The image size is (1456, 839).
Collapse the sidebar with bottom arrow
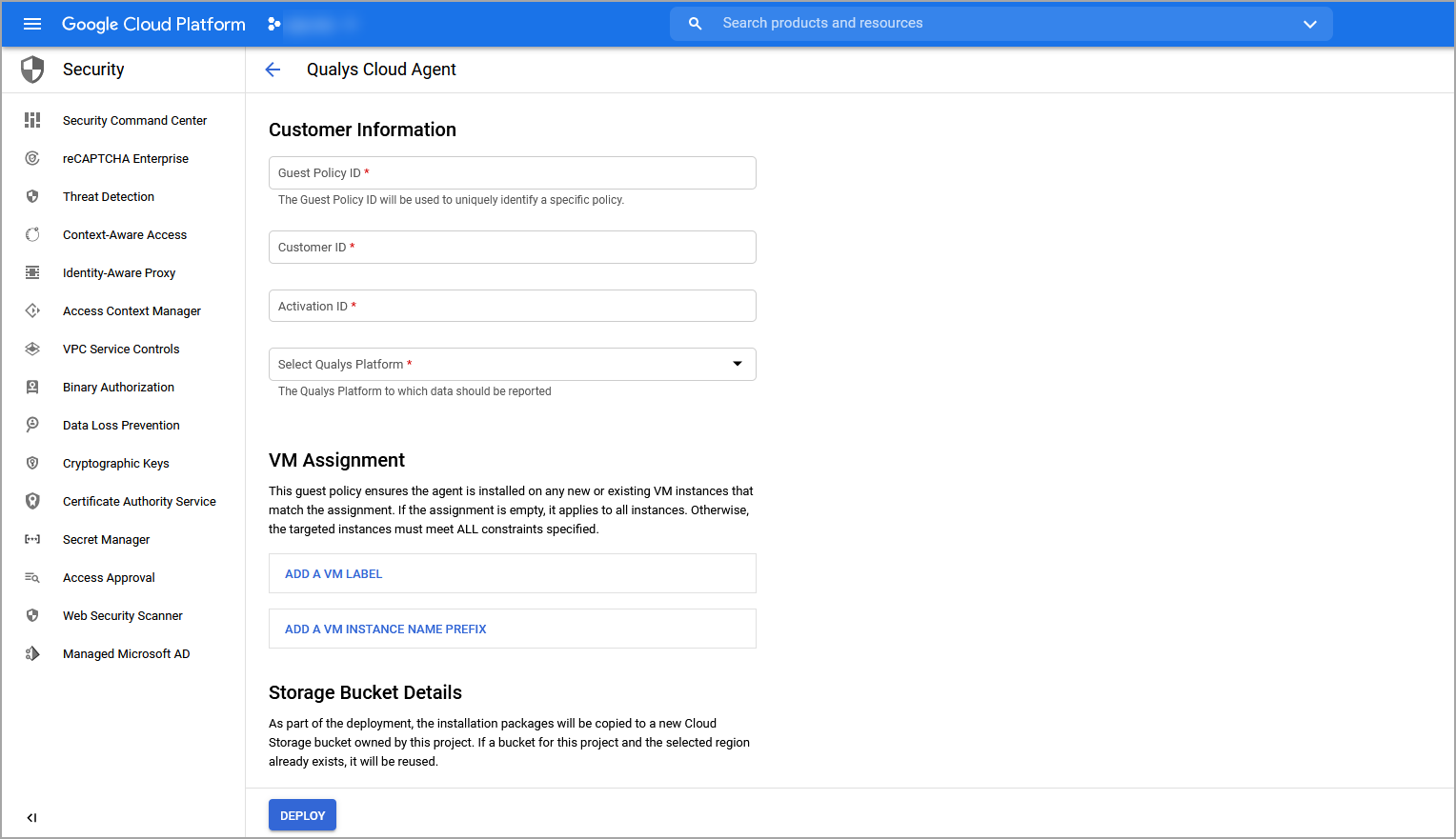(32, 817)
